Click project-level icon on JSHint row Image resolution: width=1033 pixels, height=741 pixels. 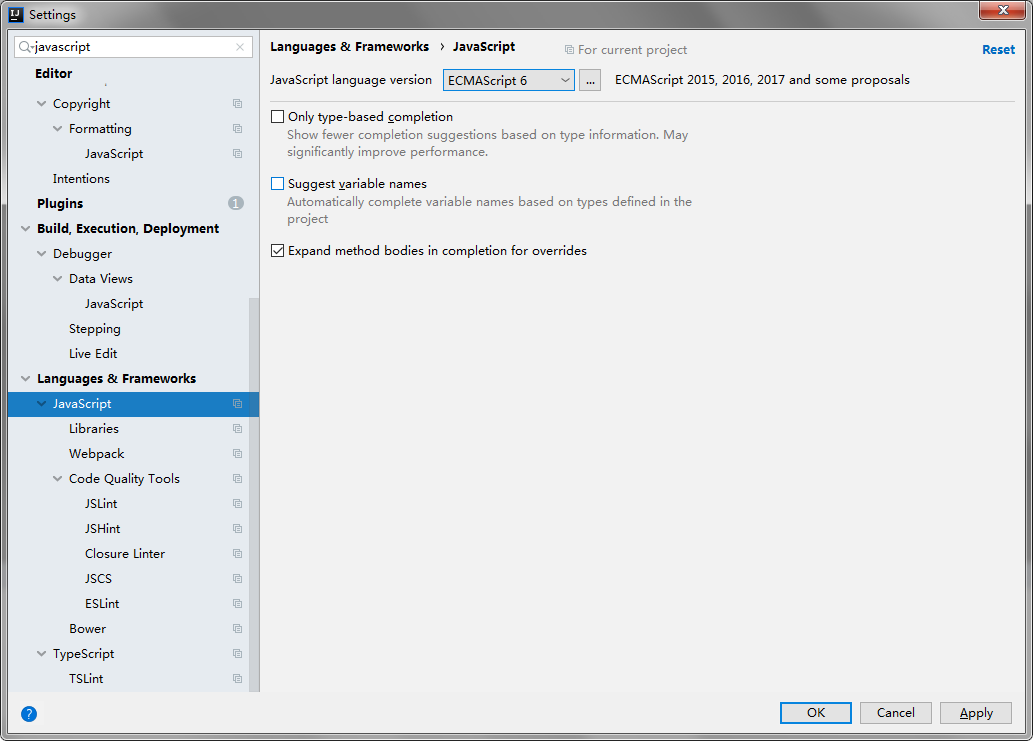pos(237,529)
